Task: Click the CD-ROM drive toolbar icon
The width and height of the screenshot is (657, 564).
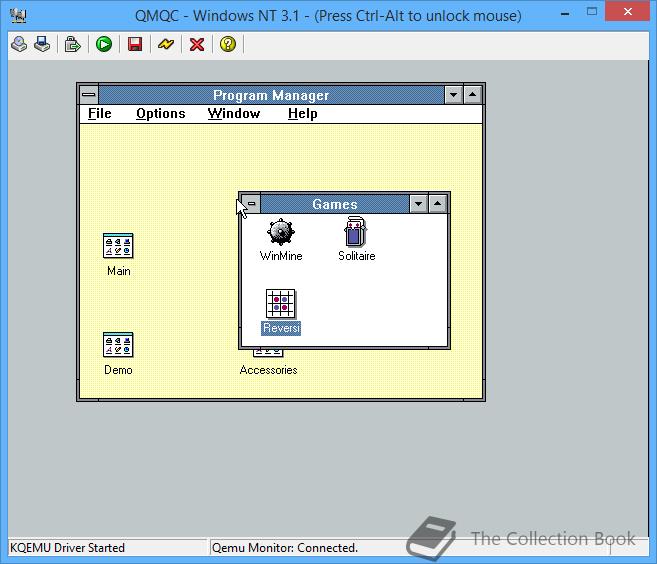Action: pos(19,44)
